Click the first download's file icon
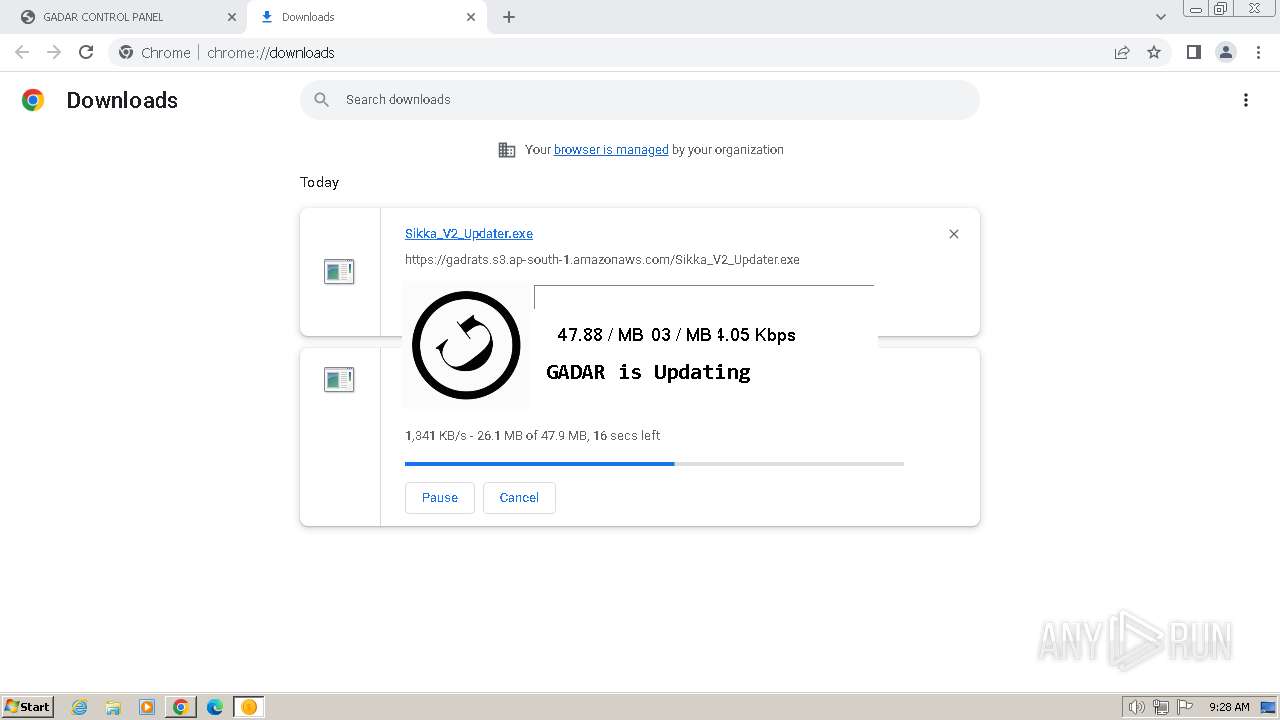This screenshot has height=720, width=1280. 339,271
